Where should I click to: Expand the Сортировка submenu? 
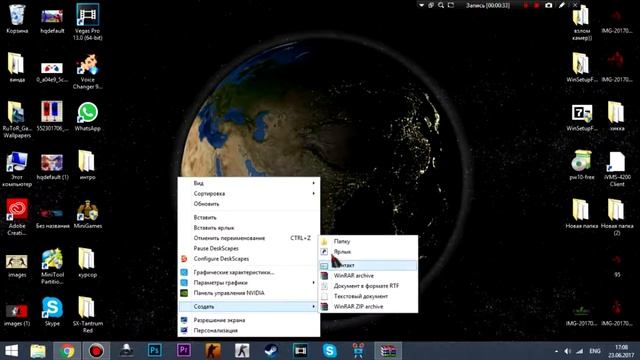click(249, 193)
